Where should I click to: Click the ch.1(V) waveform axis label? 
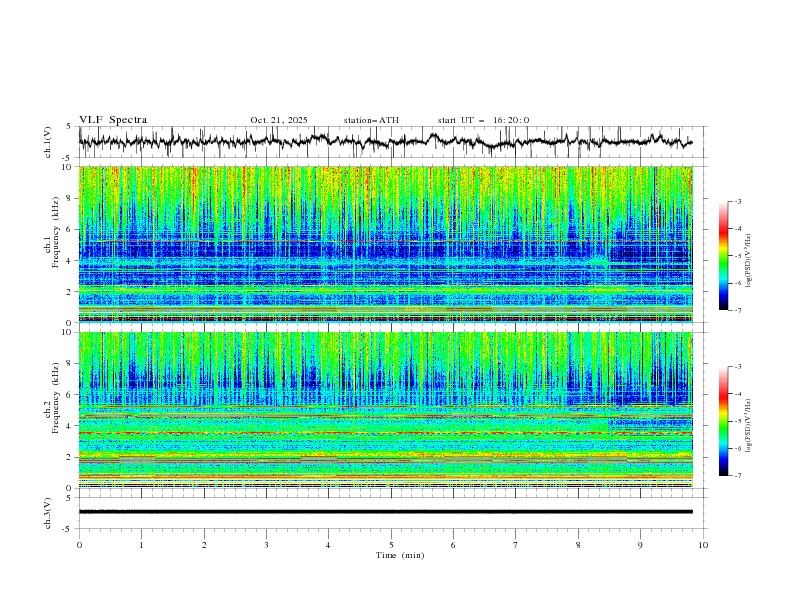[48, 142]
